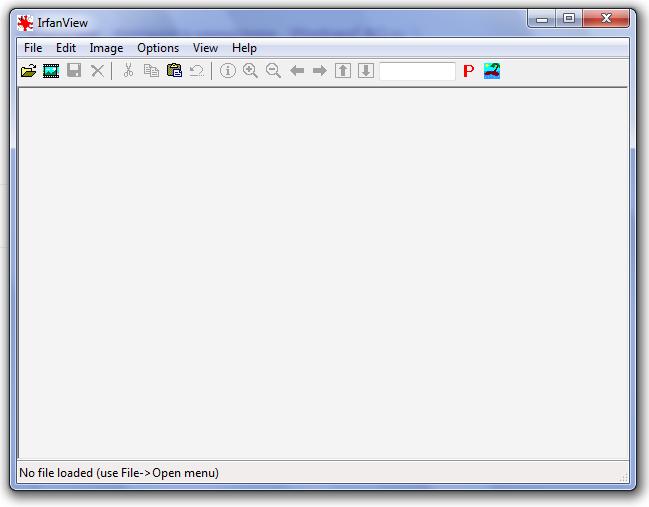Click the Undo arrow icon

[197, 71]
